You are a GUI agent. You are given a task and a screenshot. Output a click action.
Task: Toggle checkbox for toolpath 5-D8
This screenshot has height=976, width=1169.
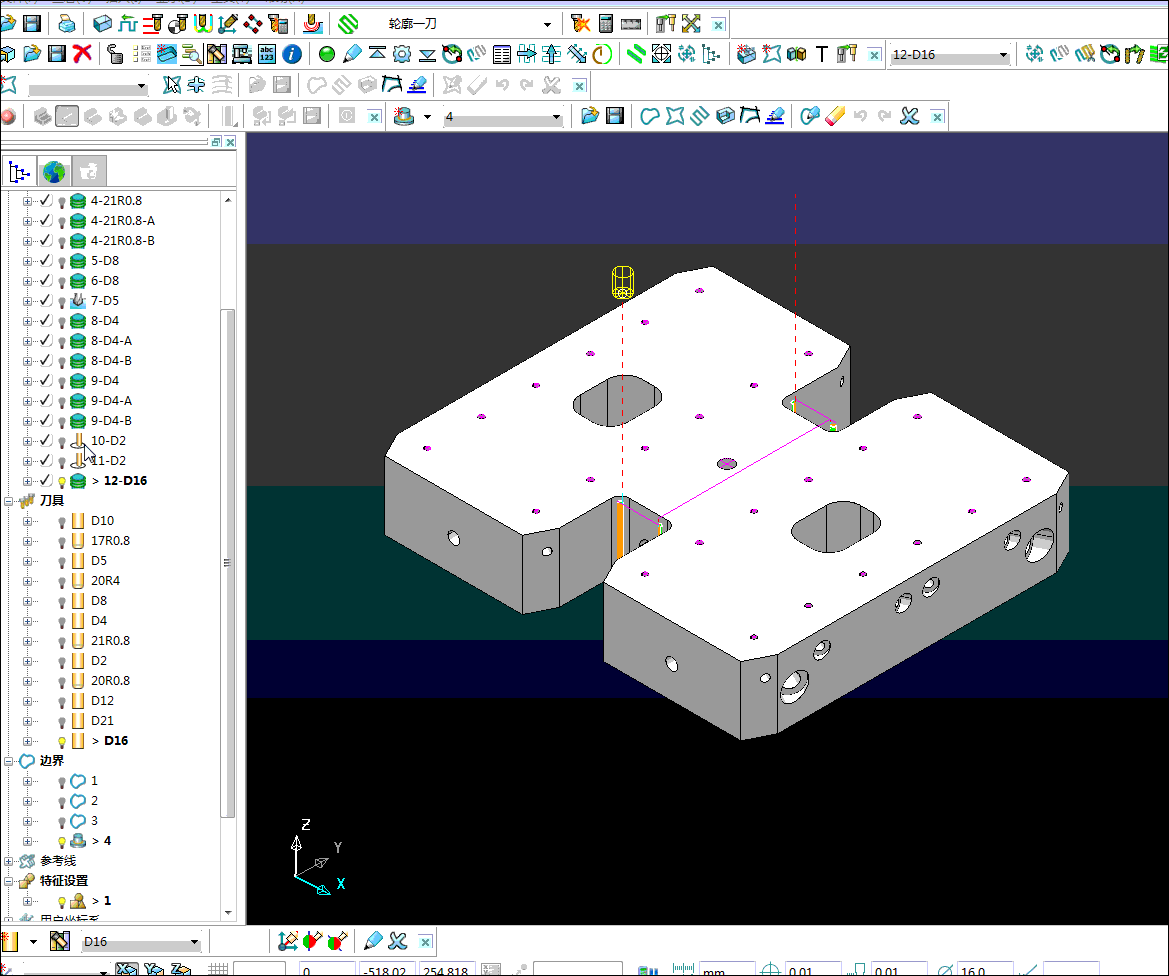coord(45,260)
